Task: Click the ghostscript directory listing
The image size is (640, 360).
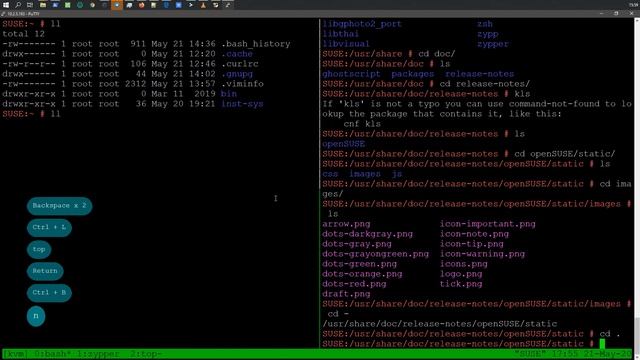Action: click(x=351, y=74)
